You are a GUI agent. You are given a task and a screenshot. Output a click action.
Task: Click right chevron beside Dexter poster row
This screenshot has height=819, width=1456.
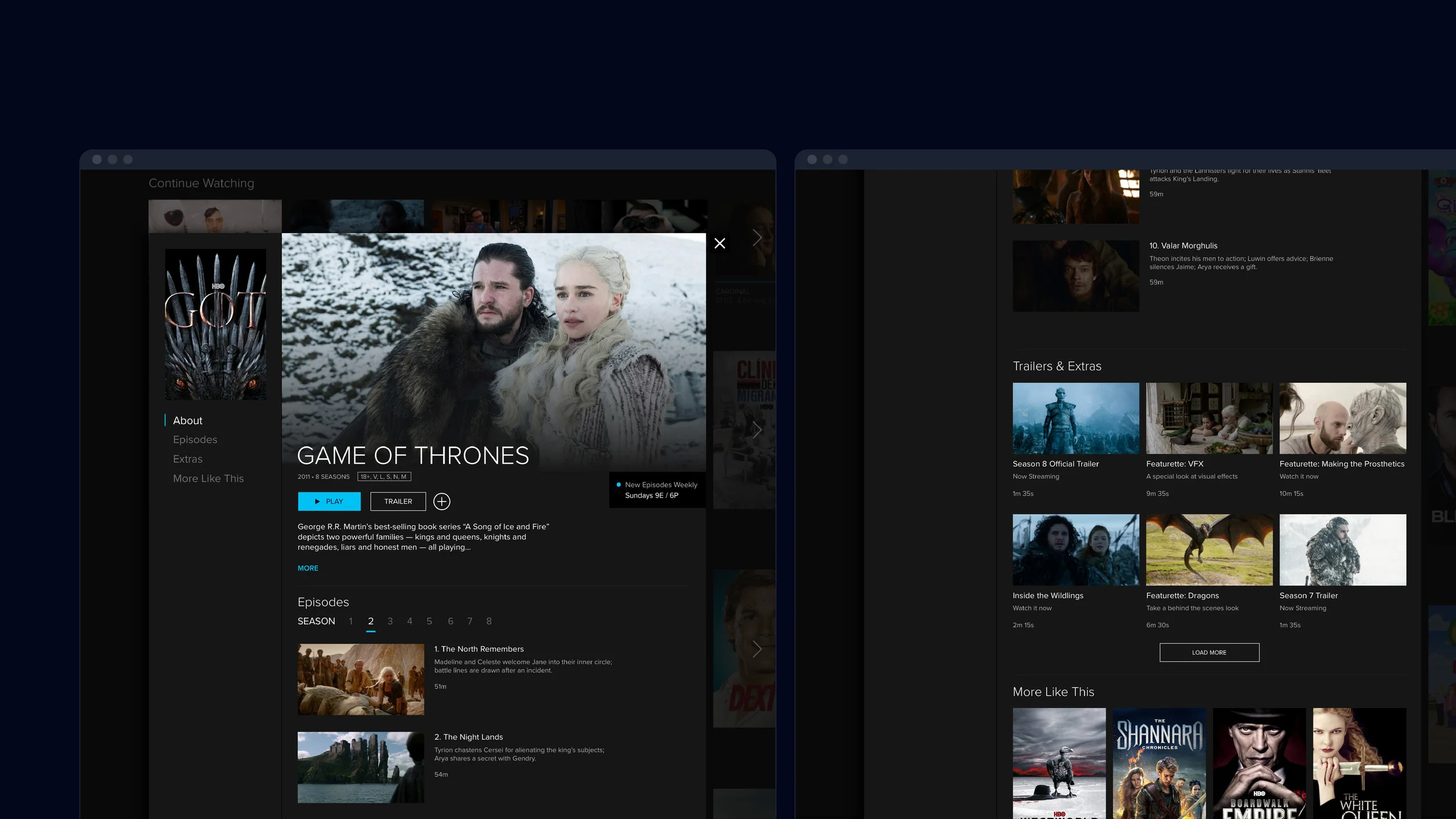[x=757, y=648]
